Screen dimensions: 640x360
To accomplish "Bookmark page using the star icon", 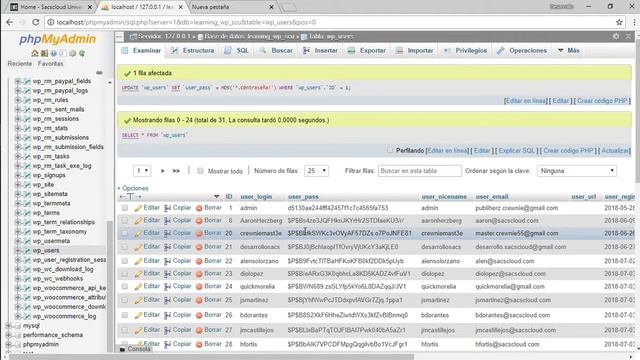I will pos(619,22).
